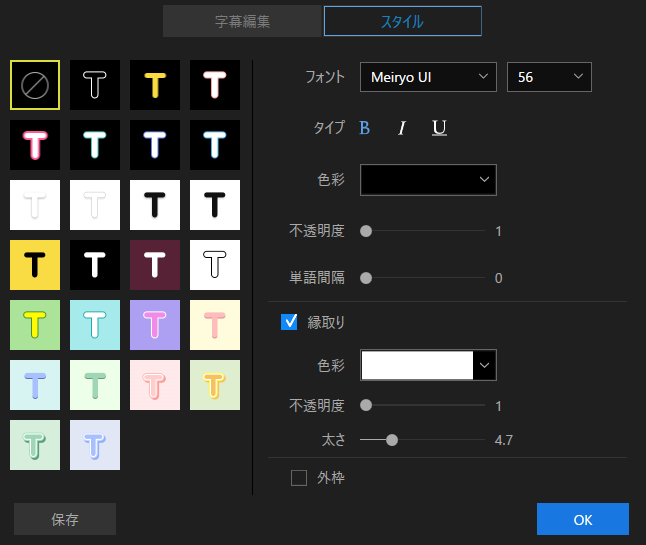Adjust the text 不透明度 slider handle
This screenshot has height=545, width=646.
366,231
